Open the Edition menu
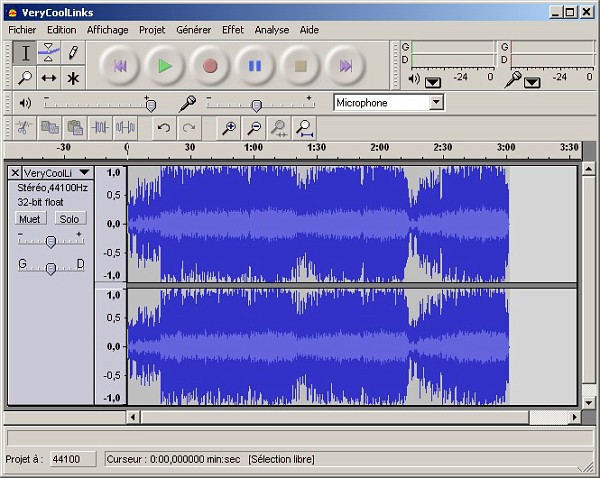This screenshot has height=478, width=600. 62,30
